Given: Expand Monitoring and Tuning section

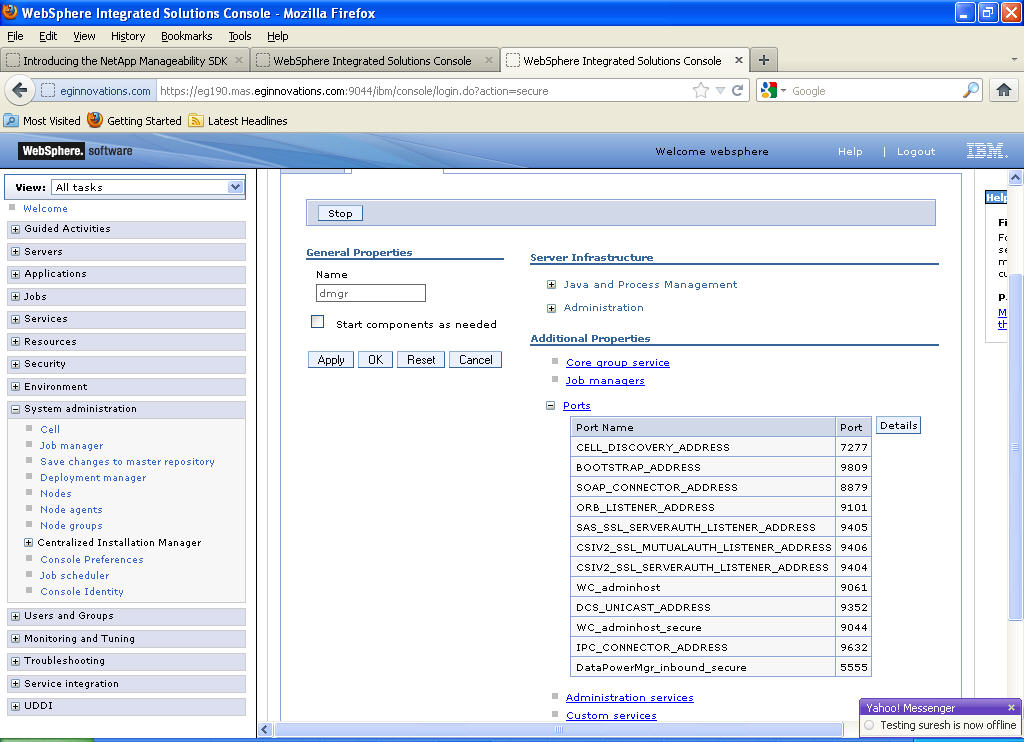Looking at the screenshot, I should [16, 638].
